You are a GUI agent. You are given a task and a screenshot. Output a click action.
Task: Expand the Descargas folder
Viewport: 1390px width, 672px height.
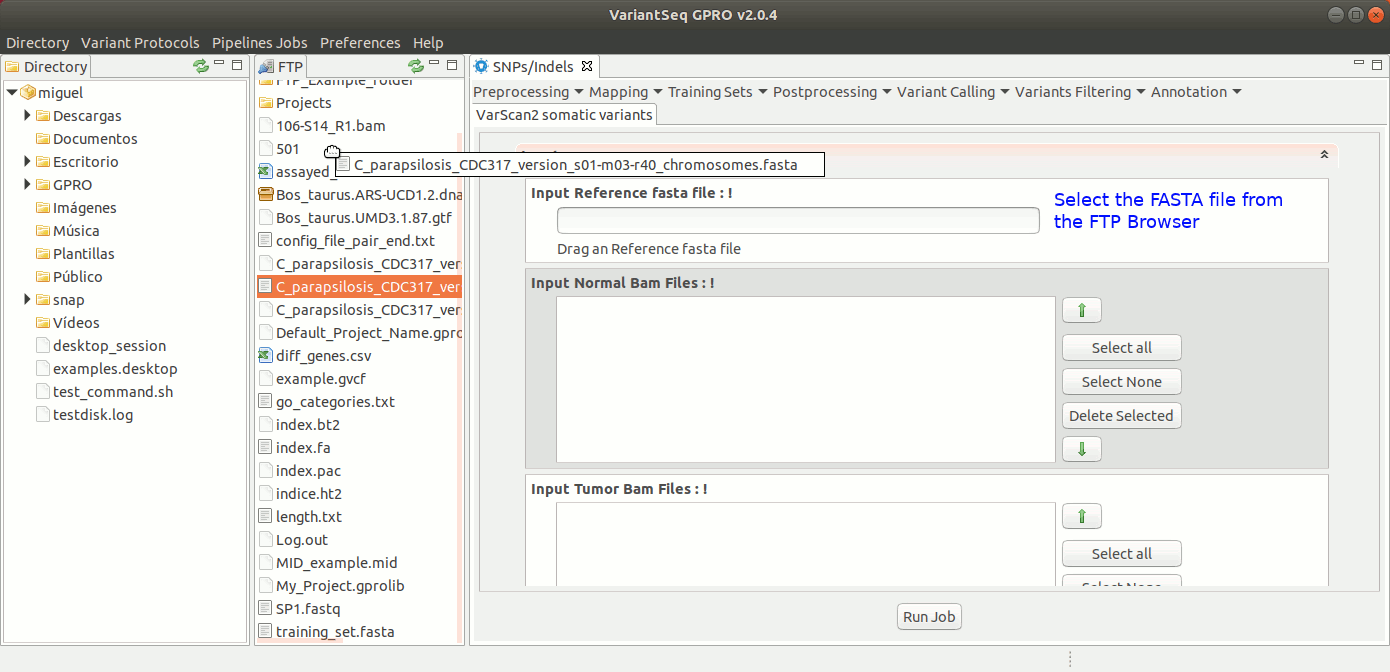pos(28,116)
